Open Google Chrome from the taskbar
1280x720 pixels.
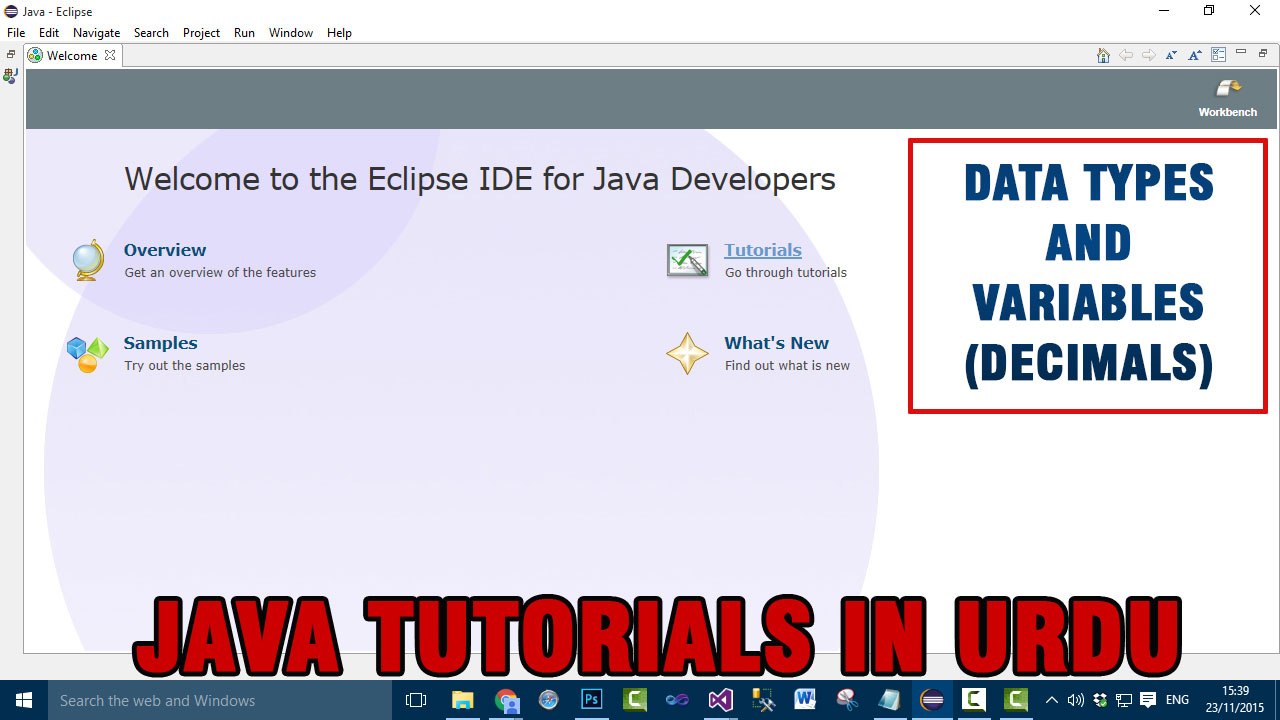tap(506, 700)
